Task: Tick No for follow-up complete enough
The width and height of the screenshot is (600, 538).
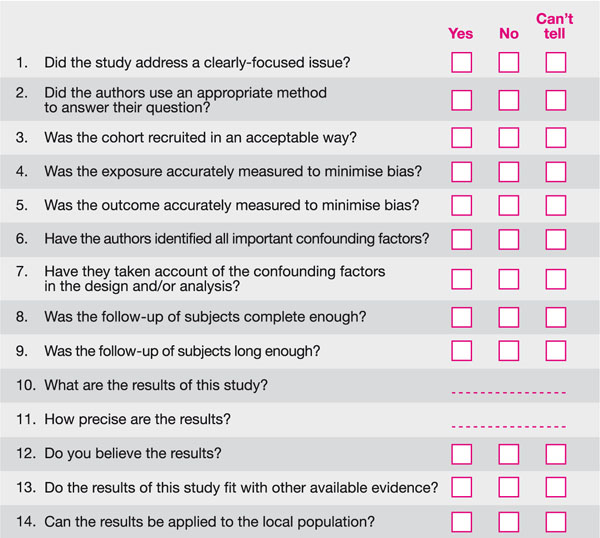Action: pyautogui.click(x=509, y=317)
